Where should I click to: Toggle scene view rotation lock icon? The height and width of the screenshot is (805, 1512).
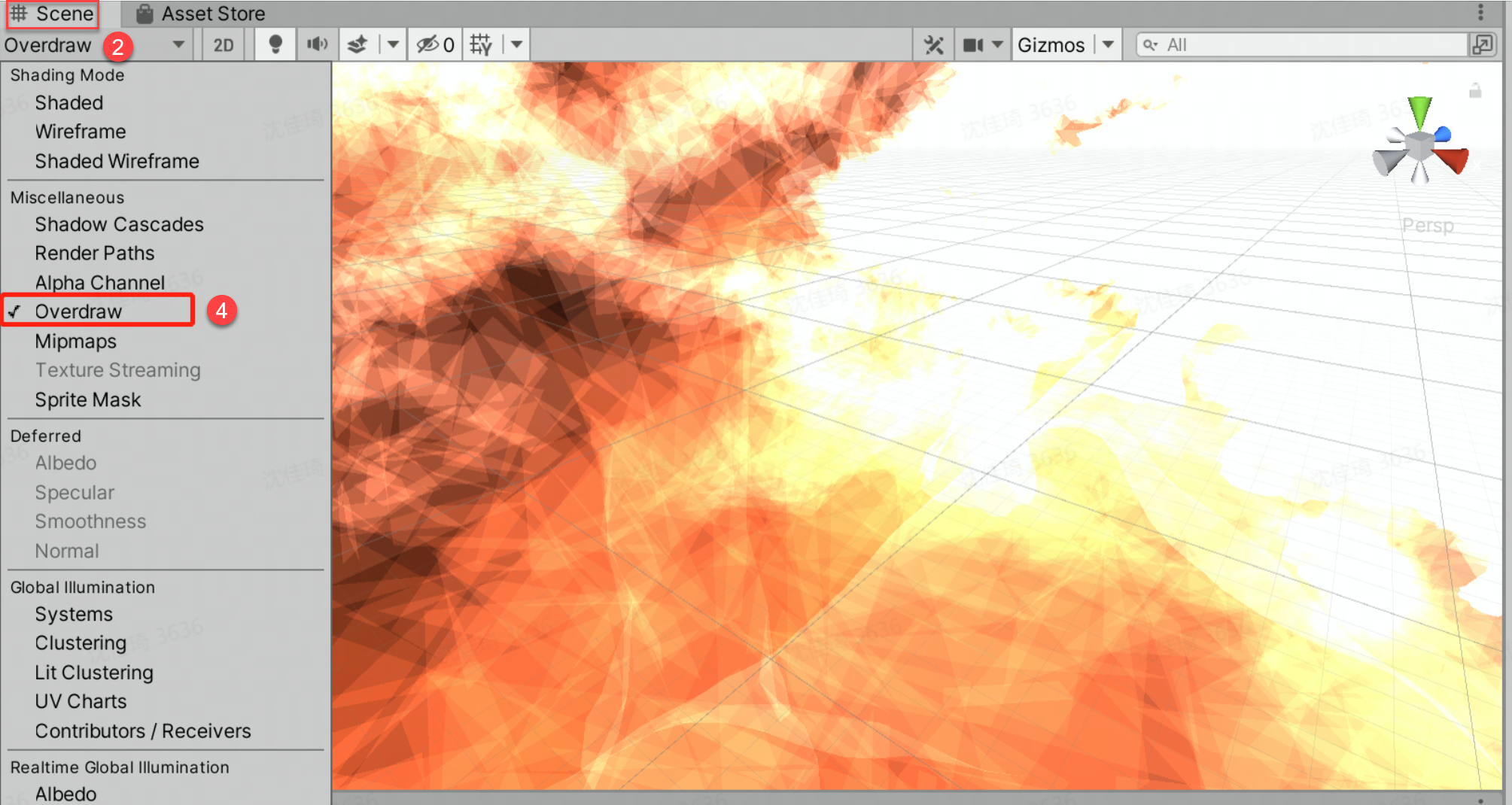point(1475,91)
